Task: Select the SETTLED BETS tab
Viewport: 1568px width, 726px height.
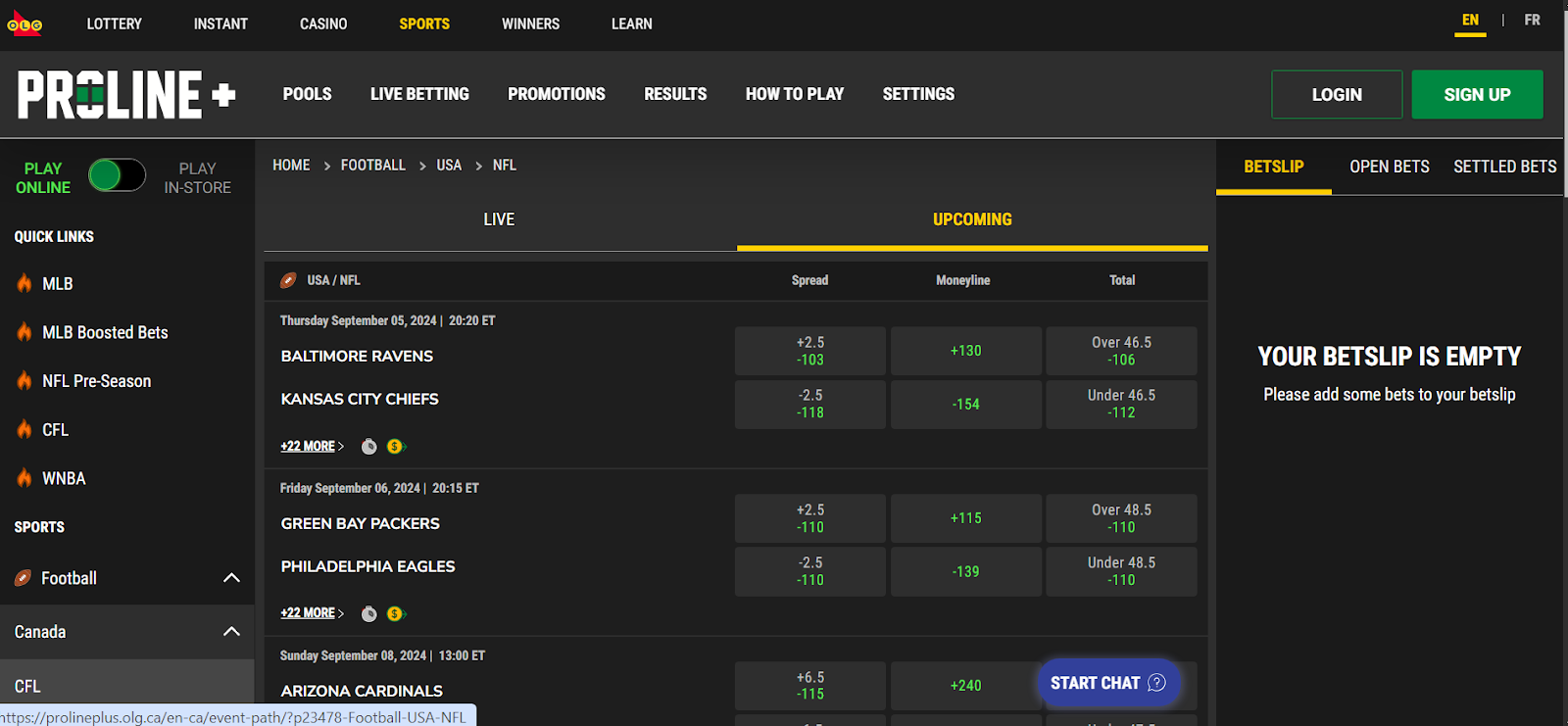Action: point(1505,167)
